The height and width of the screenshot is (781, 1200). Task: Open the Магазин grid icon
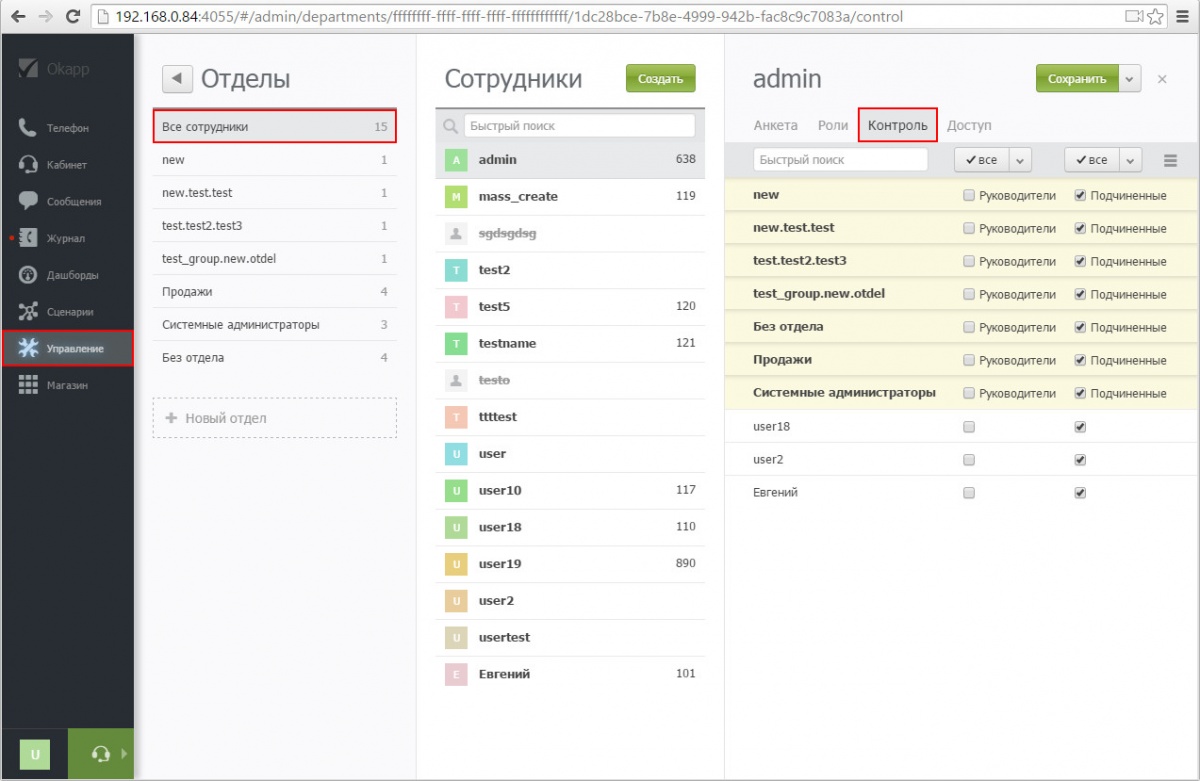pyautogui.click(x=28, y=385)
